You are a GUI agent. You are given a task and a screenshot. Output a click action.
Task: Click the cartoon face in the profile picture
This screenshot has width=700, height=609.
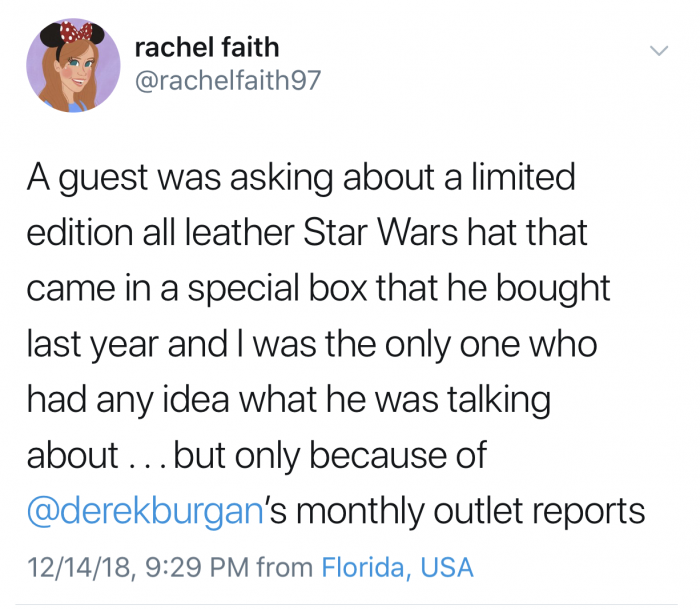[75, 69]
